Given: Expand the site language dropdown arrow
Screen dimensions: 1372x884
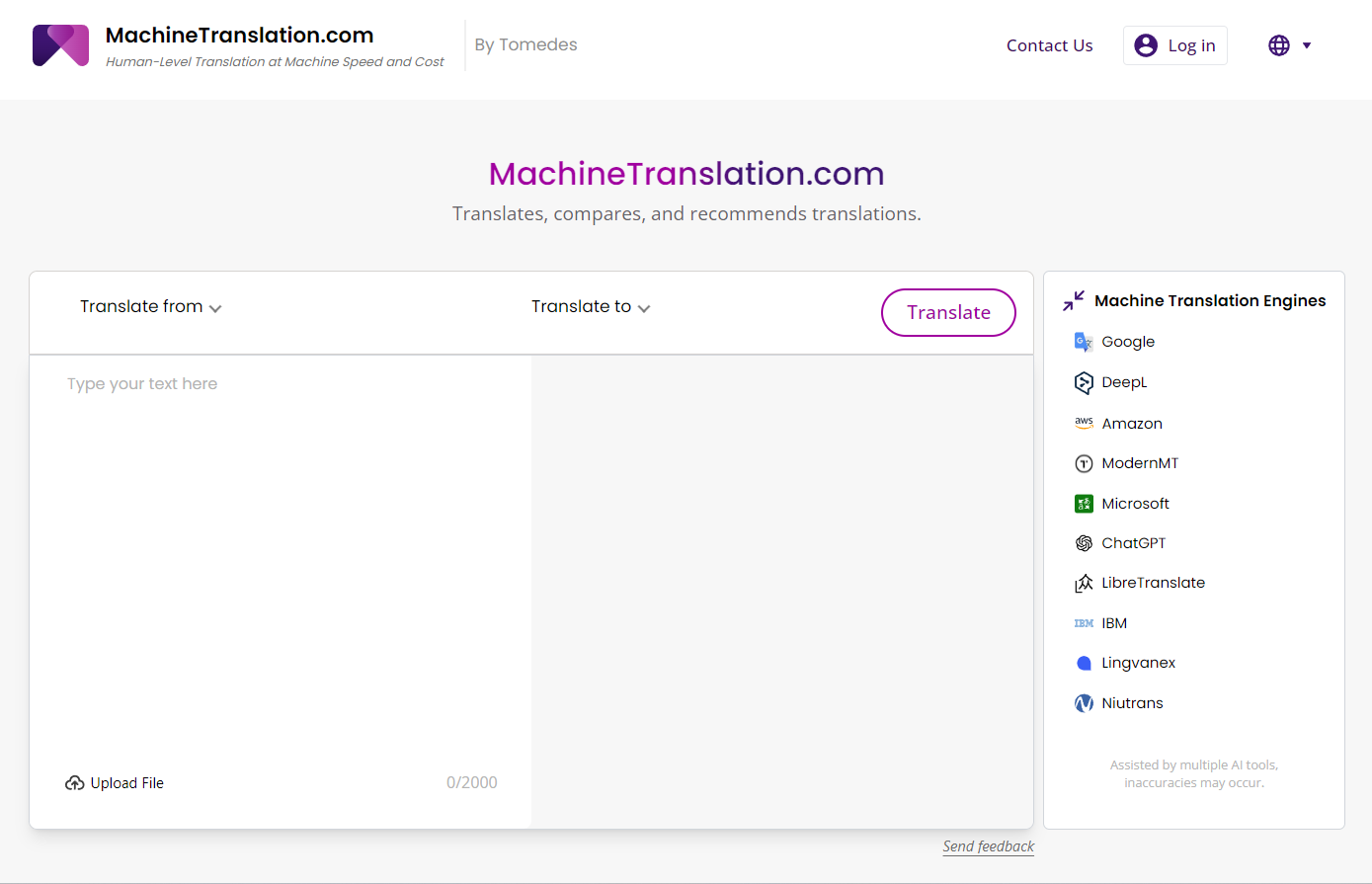Looking at the screenshot, I should tap(1307, 45).
